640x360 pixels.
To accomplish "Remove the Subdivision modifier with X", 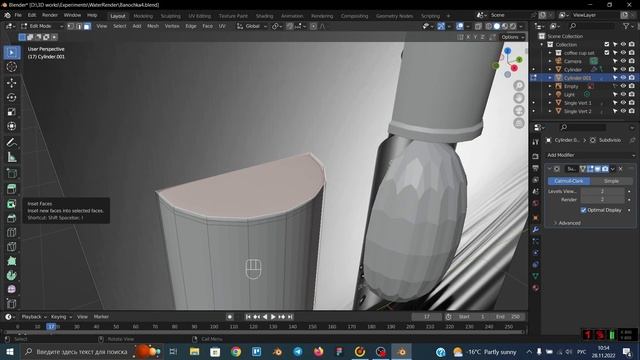I will point(621,169).
